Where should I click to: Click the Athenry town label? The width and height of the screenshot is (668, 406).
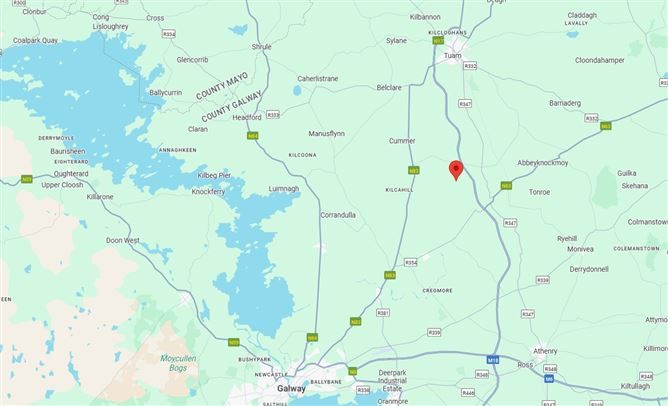pos(545,351)
